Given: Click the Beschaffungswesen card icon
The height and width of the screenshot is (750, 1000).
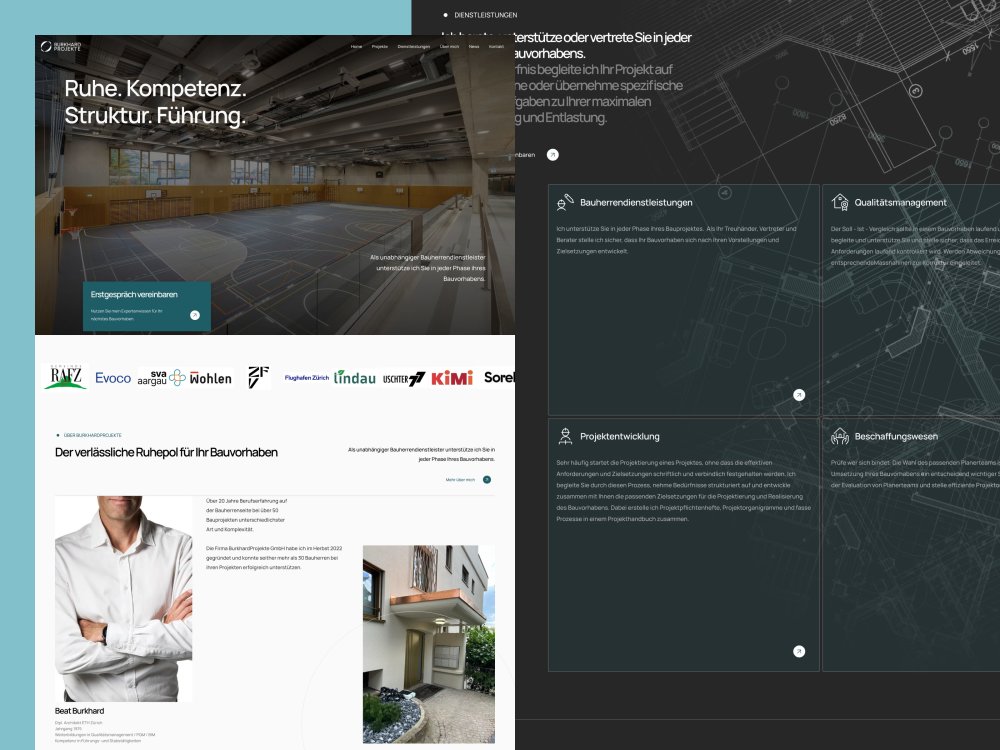Looking at the screenshot, I should 840,436.
